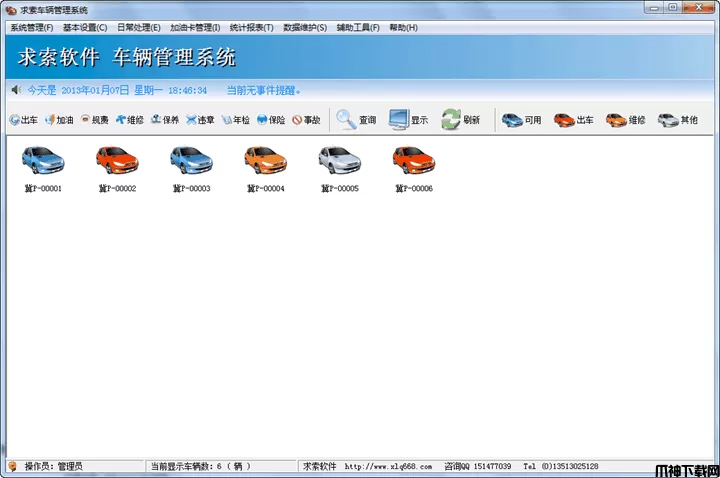Select the vehicle thumbnail 00001

pos(43,160)
